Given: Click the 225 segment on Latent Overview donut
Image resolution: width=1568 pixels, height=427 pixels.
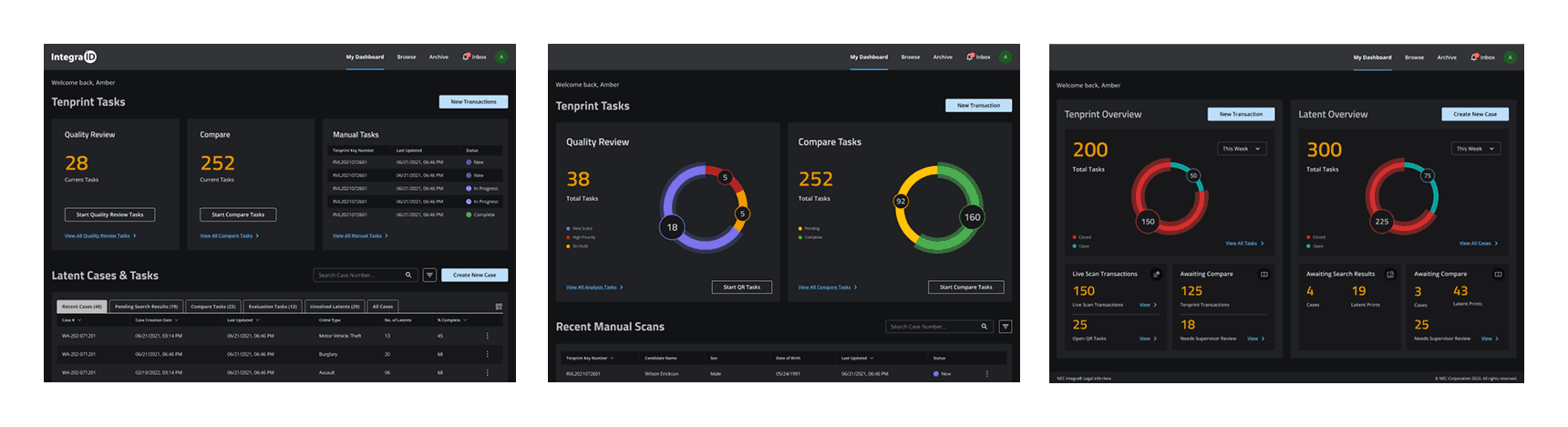Looking at the screenshot, I should point(1382,222).
